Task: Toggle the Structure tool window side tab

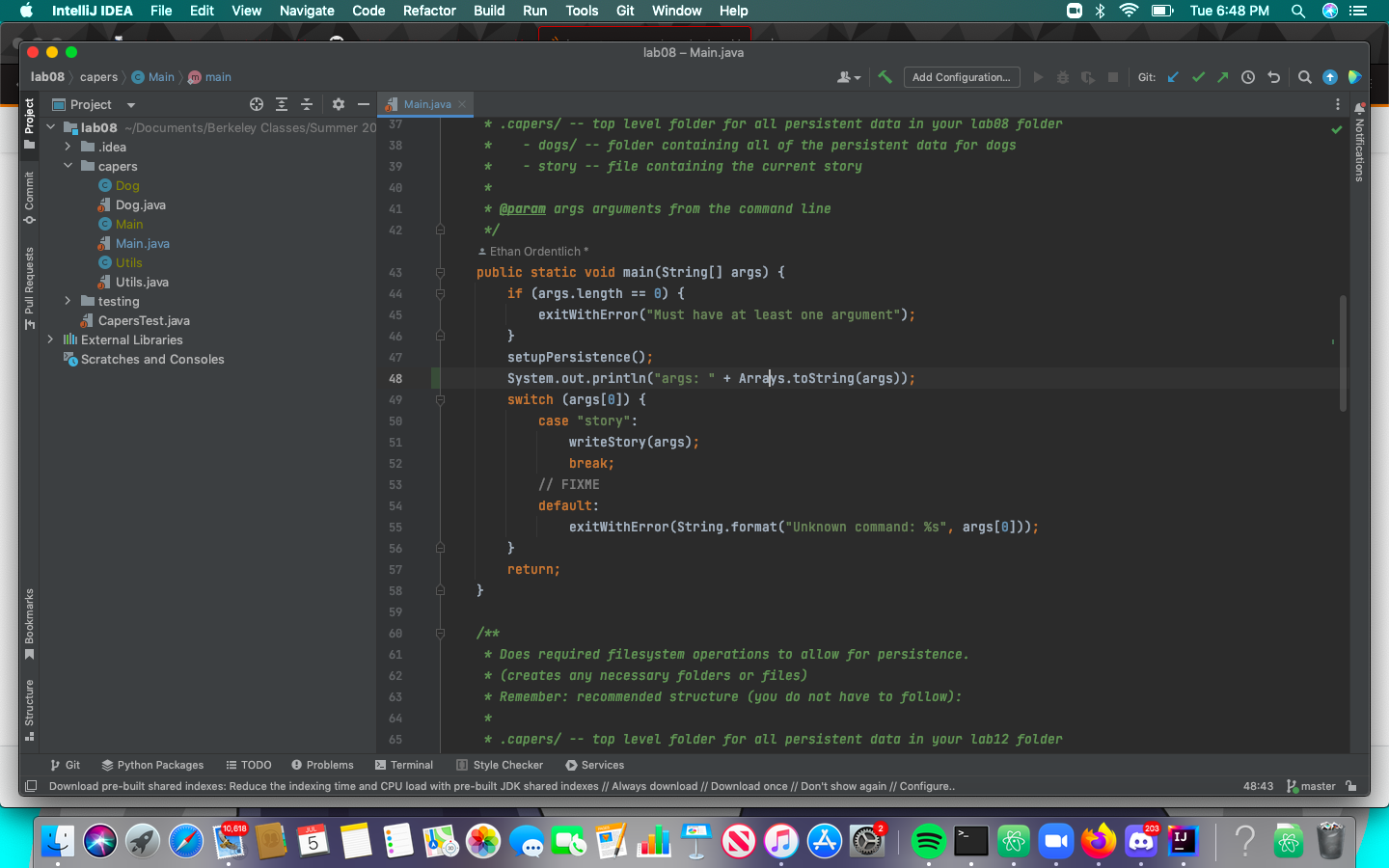Action: pyautogui.click(x=29, y=710)
